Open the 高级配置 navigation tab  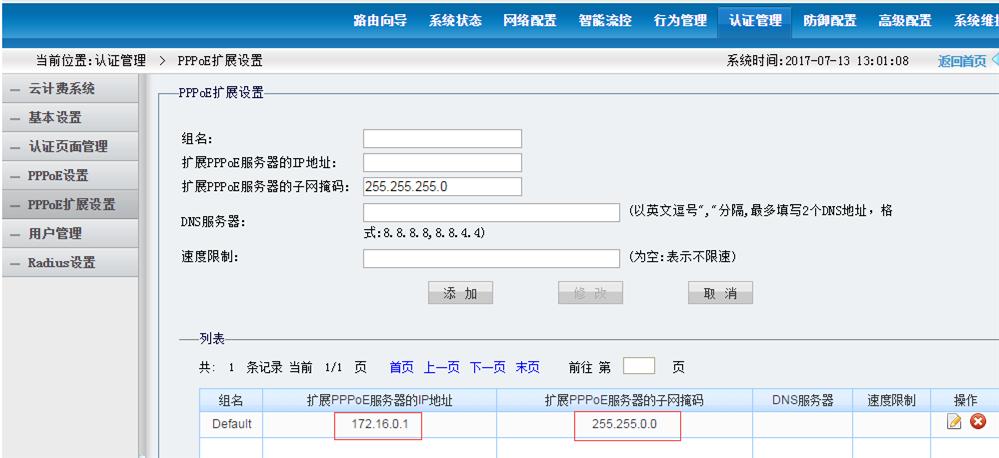tap(904, 20)
